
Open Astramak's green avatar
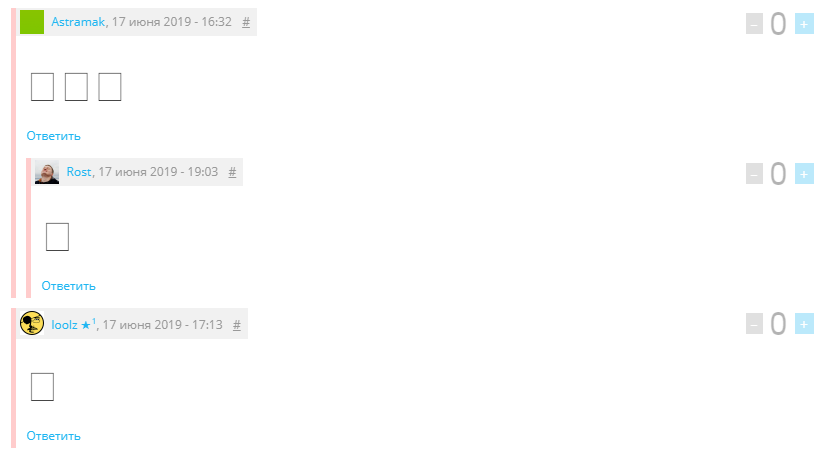coord(32,22)
